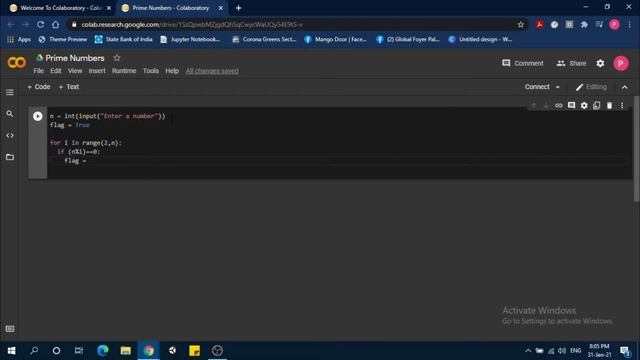Open the Insert menu
This screenshot has height=360, width=640.
pos(97,71)
